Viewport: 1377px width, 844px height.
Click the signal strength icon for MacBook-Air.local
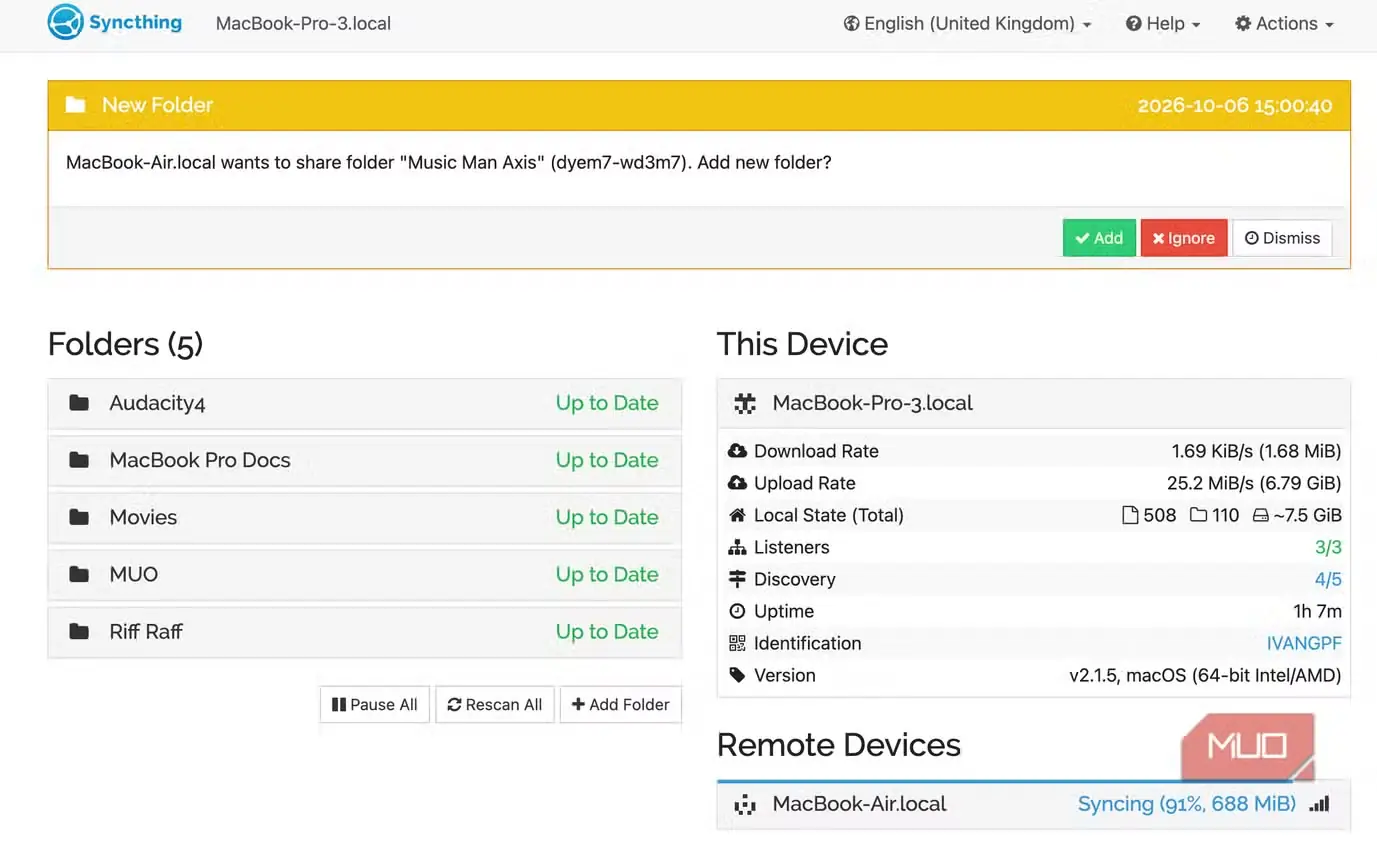(1319, 804)
